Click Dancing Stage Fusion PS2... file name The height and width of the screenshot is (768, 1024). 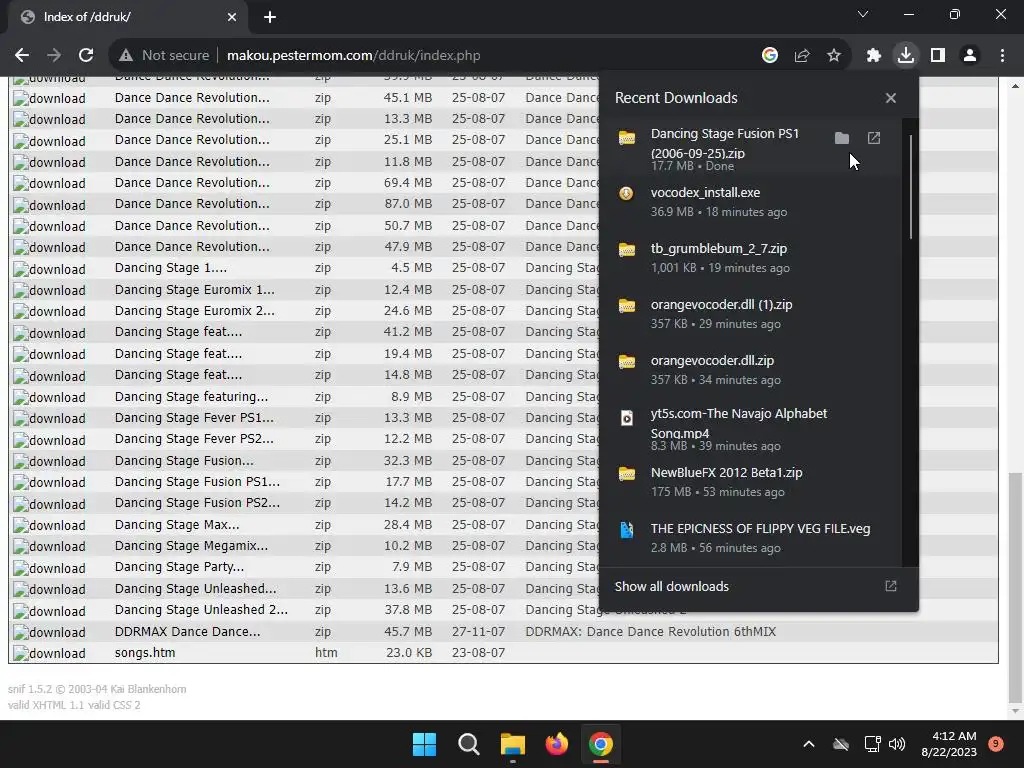pyautogui.click(x=197, y=503)
